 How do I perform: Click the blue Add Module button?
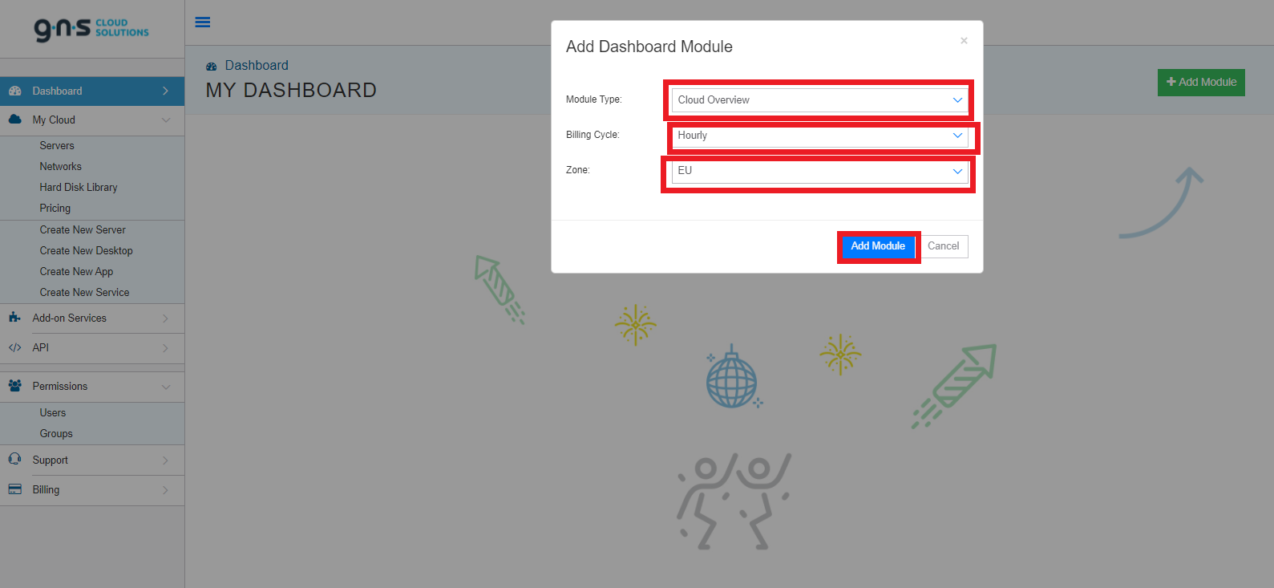point(878,245)
